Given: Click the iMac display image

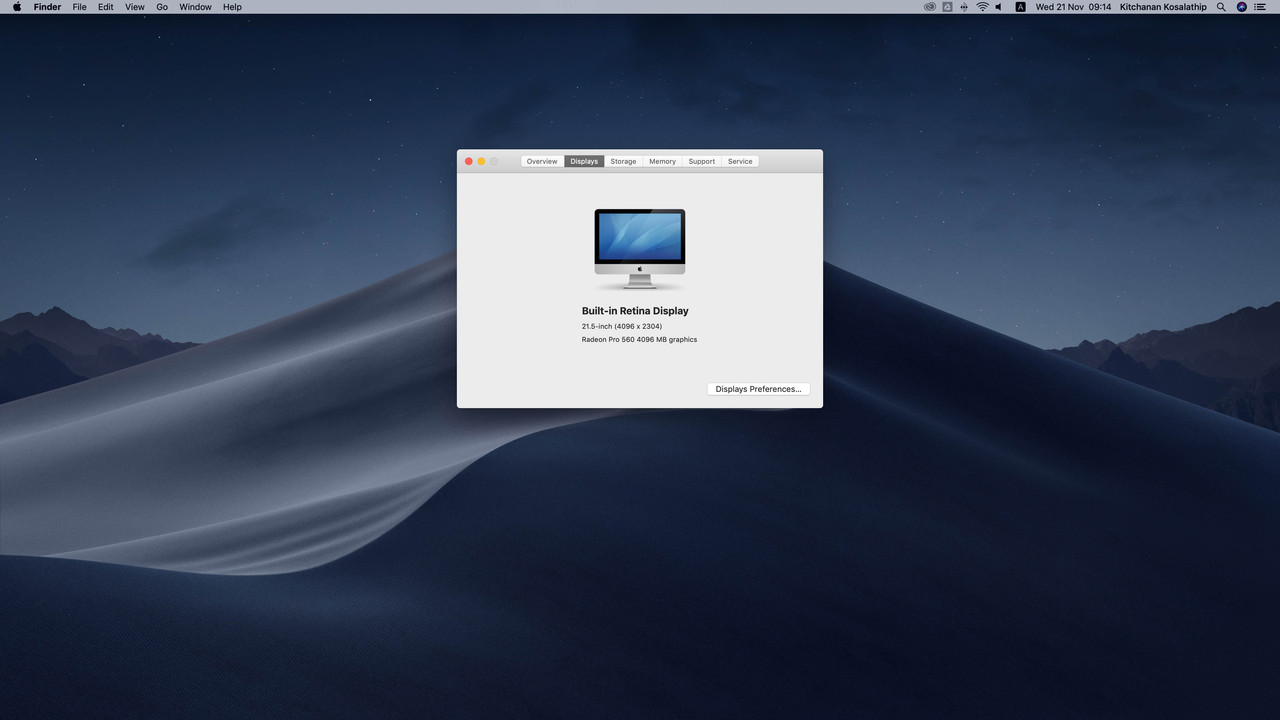Looking at the screenshot, I should (640, 249).
